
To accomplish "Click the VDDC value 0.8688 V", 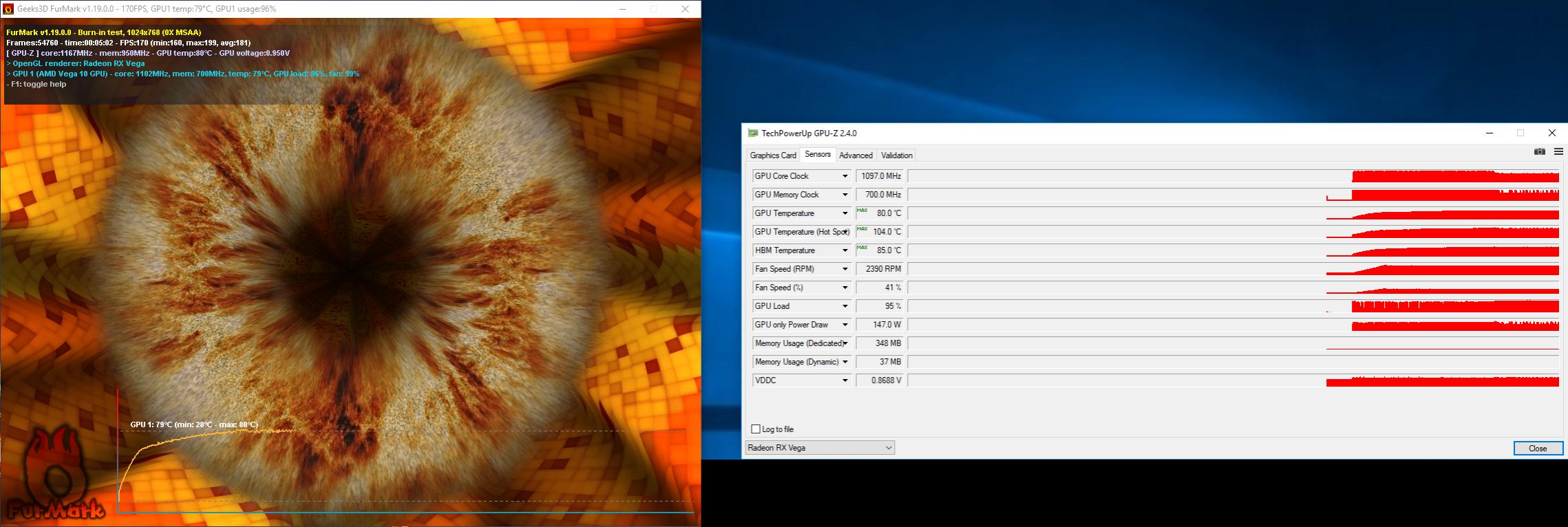I will (x=880, y=380).
